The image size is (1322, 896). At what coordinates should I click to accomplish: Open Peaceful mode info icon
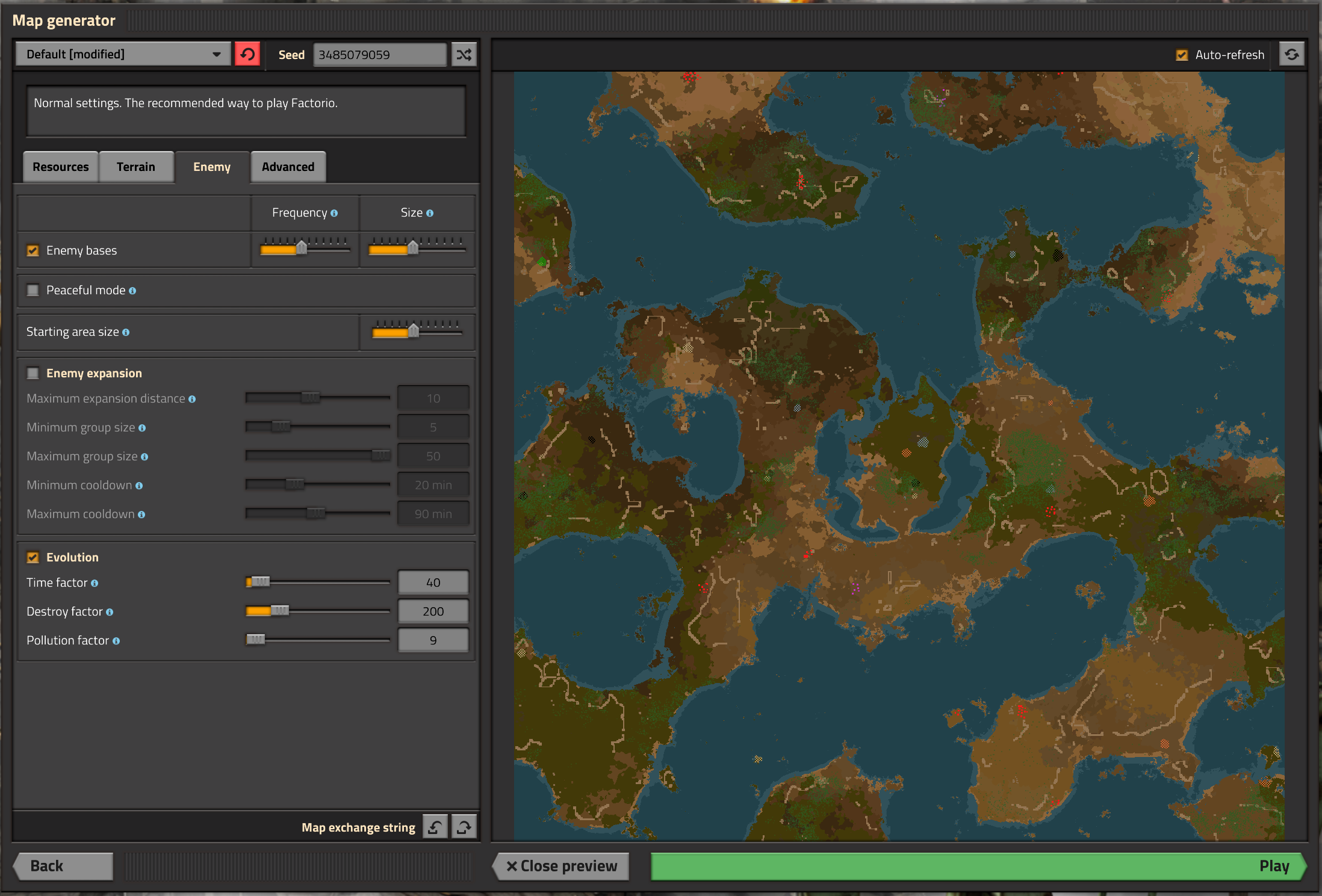pos(132,291)
